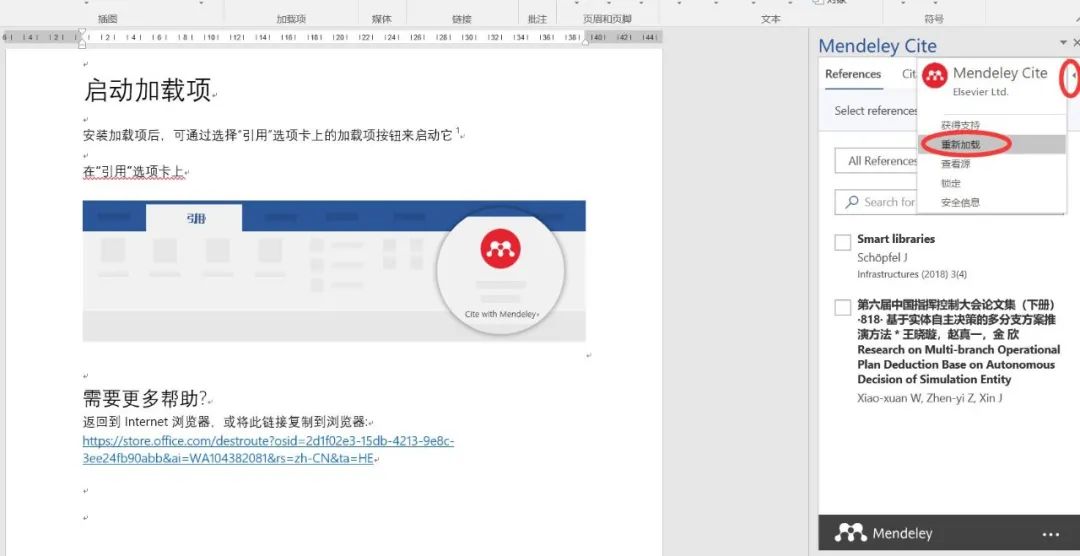Click Infrastructures (2018) 3(4) source line
Viewport: 1080px width, 556px height.
912,274
